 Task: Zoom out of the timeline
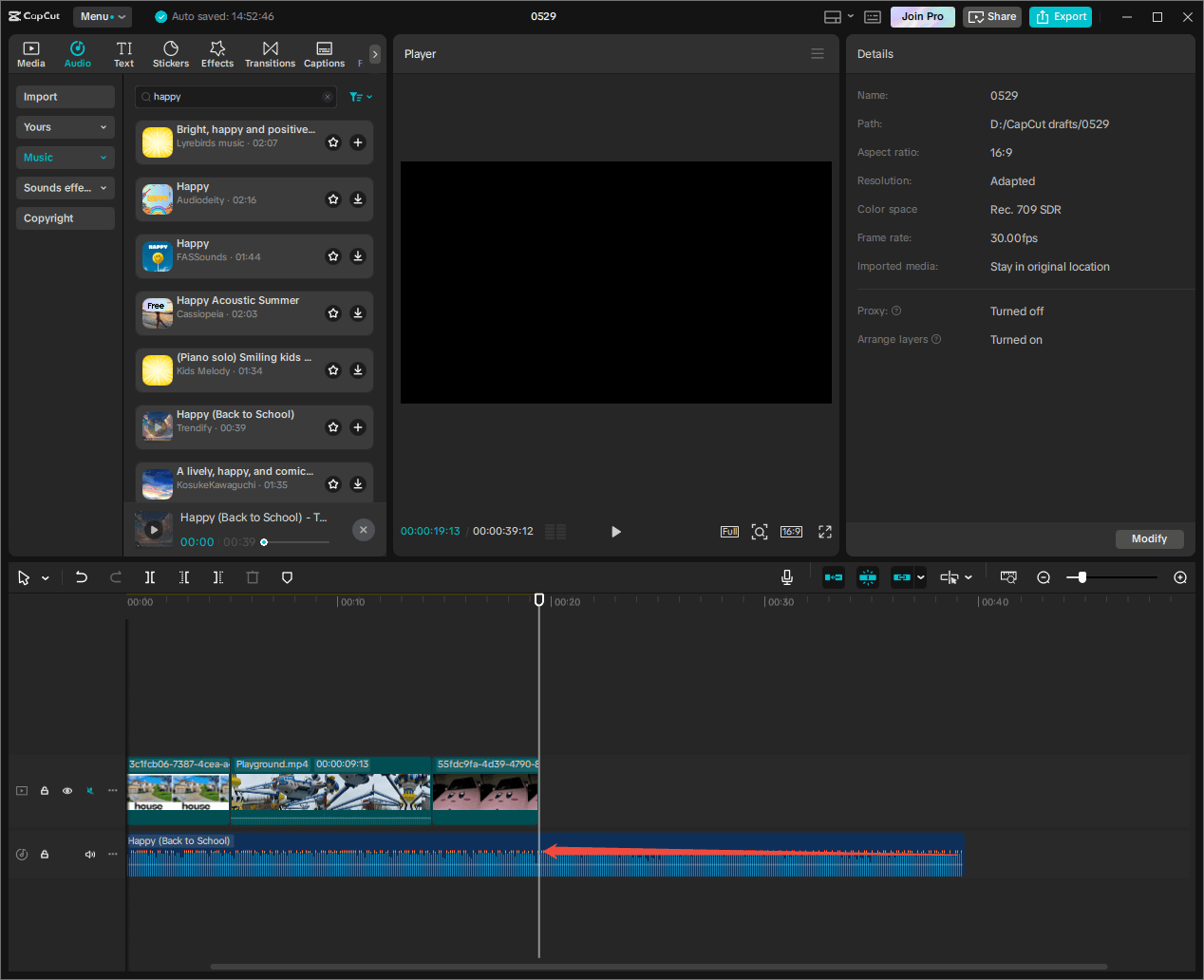(x=1044, y=576)
